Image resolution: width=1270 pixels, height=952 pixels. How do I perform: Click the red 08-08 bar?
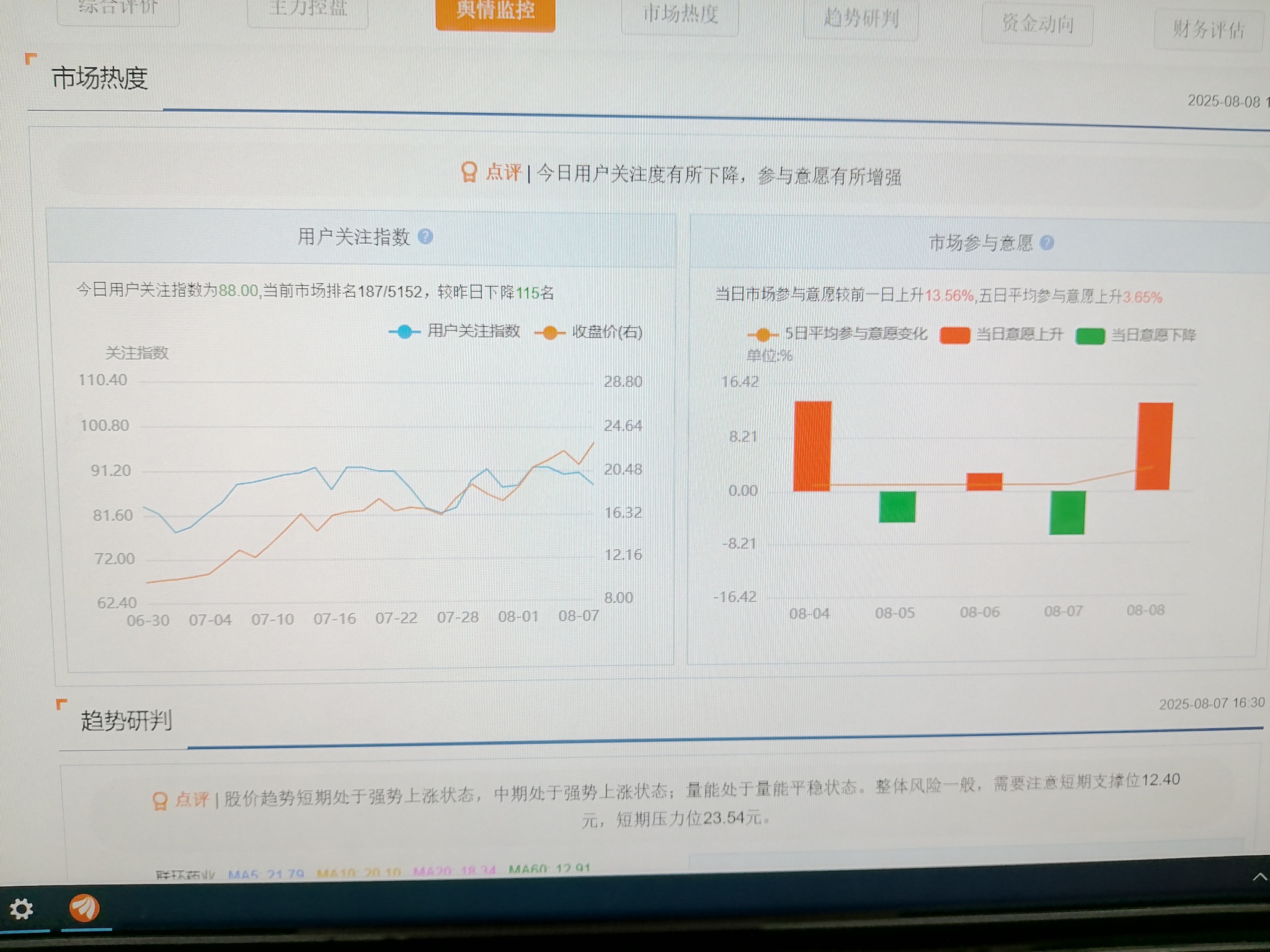tap(1154, 446)
